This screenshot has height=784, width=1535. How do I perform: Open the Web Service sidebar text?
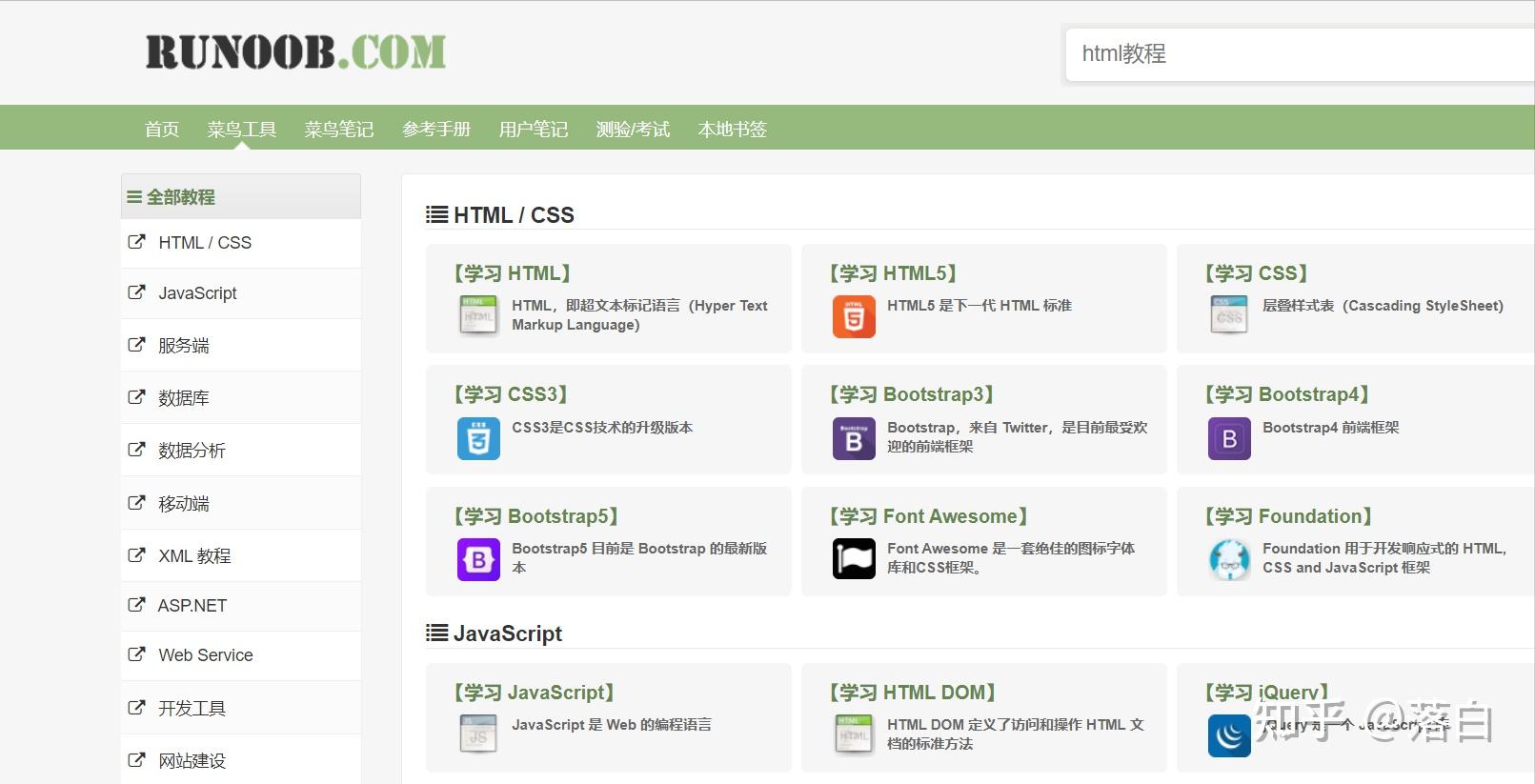tap(206, 655)
